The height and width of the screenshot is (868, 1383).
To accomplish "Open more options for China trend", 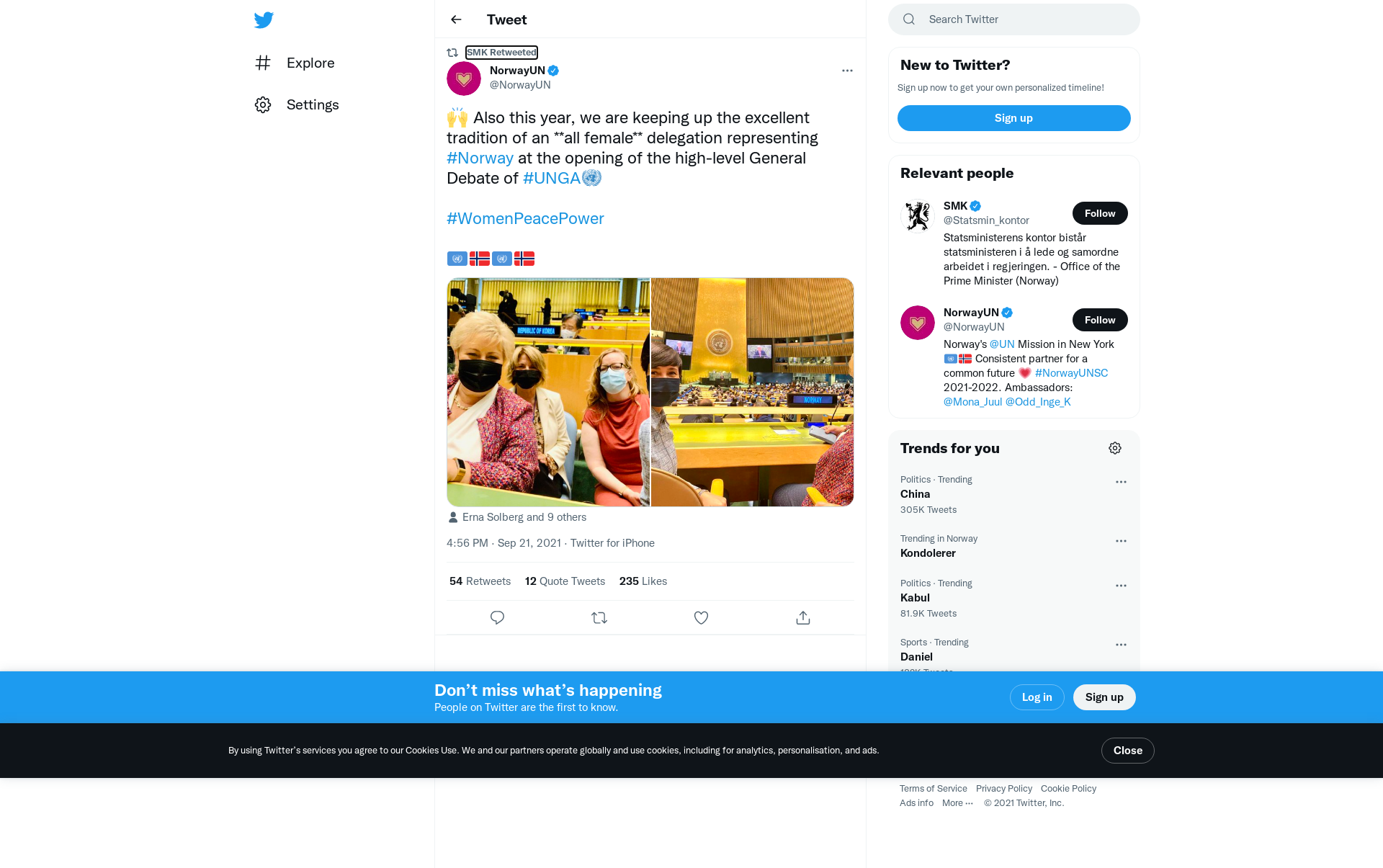I will 1121,482.
